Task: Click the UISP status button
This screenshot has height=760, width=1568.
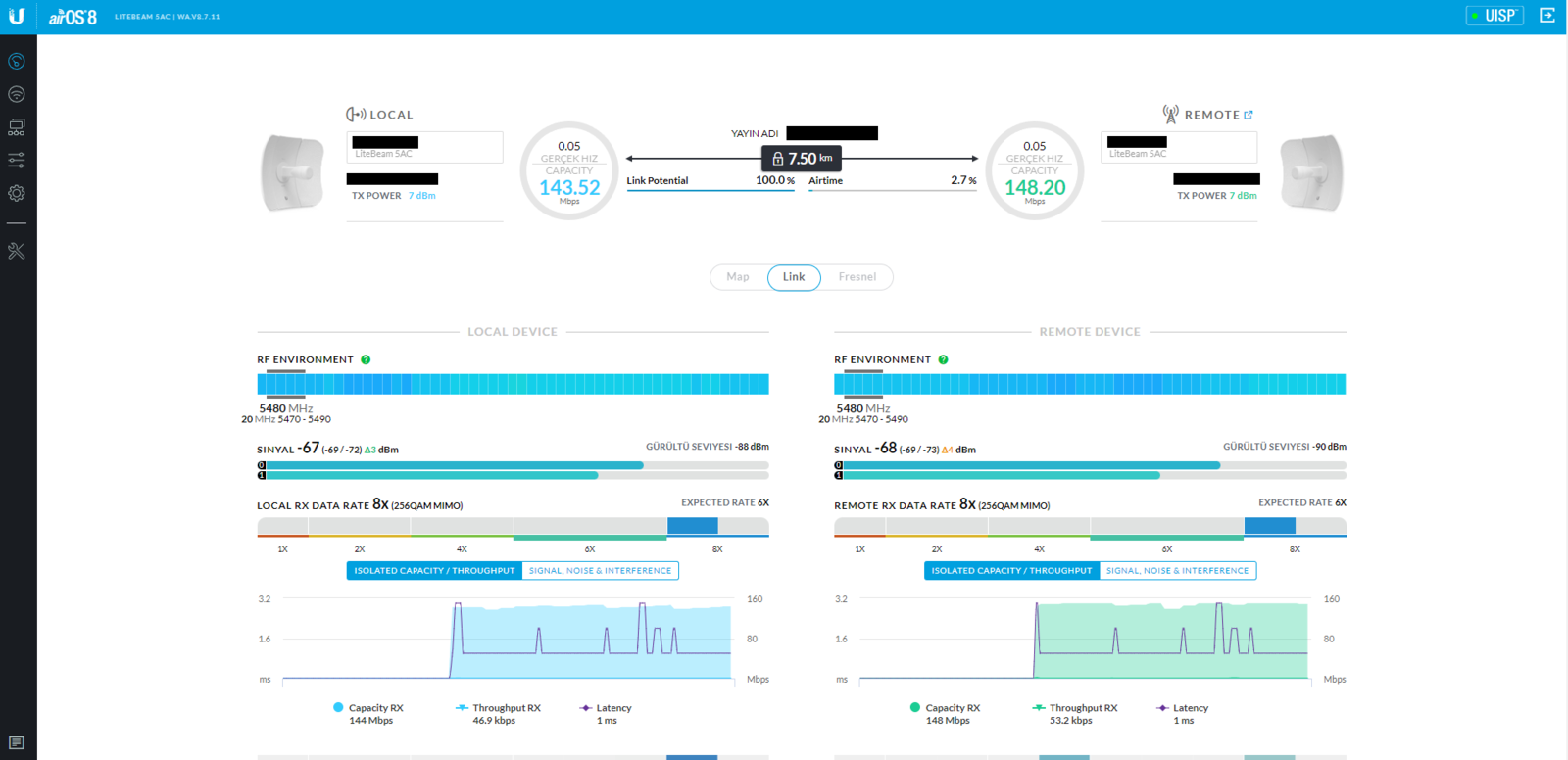Action: coord(1494,16)
